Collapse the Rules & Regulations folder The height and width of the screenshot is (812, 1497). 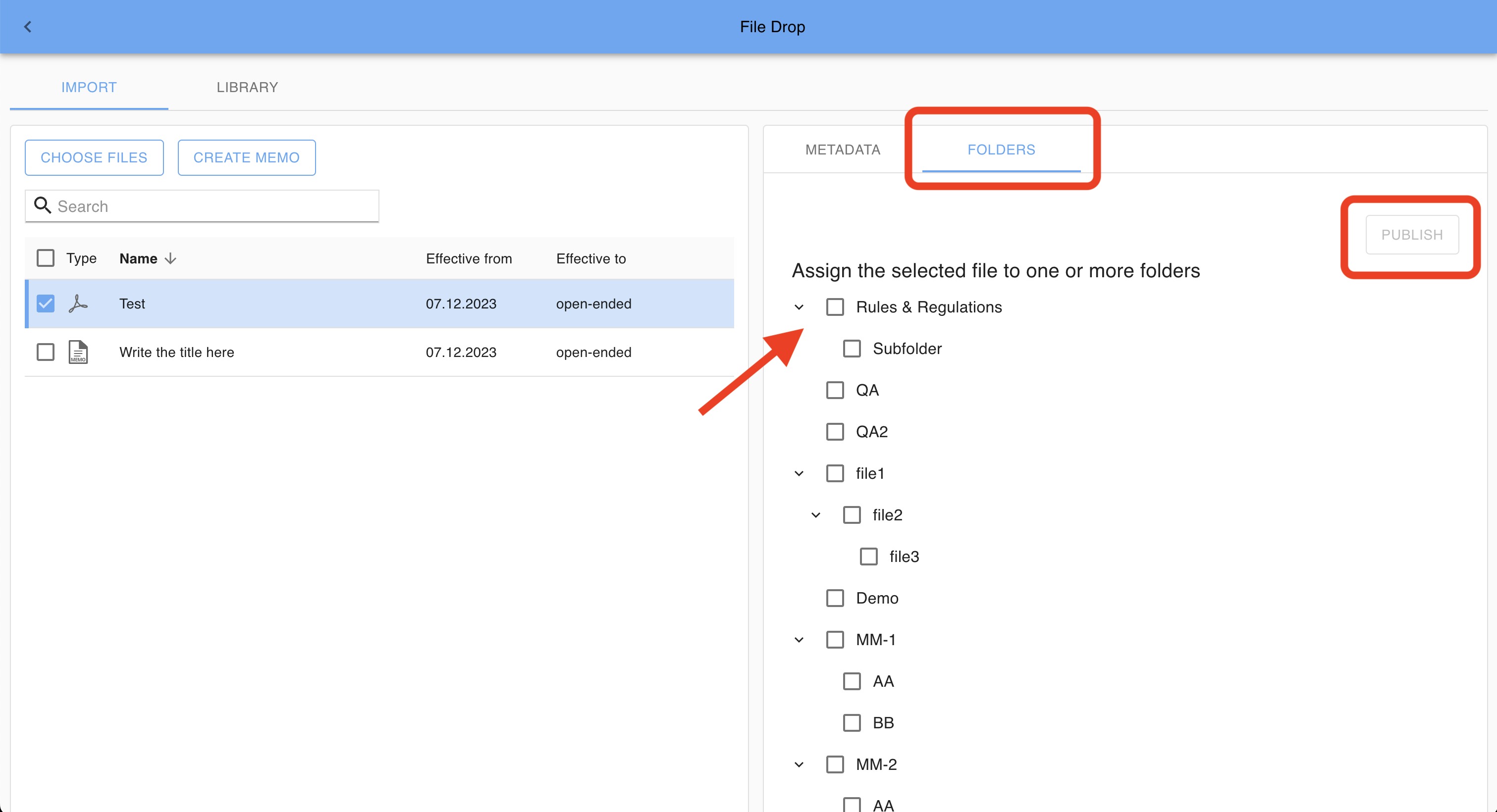point(799,306)
